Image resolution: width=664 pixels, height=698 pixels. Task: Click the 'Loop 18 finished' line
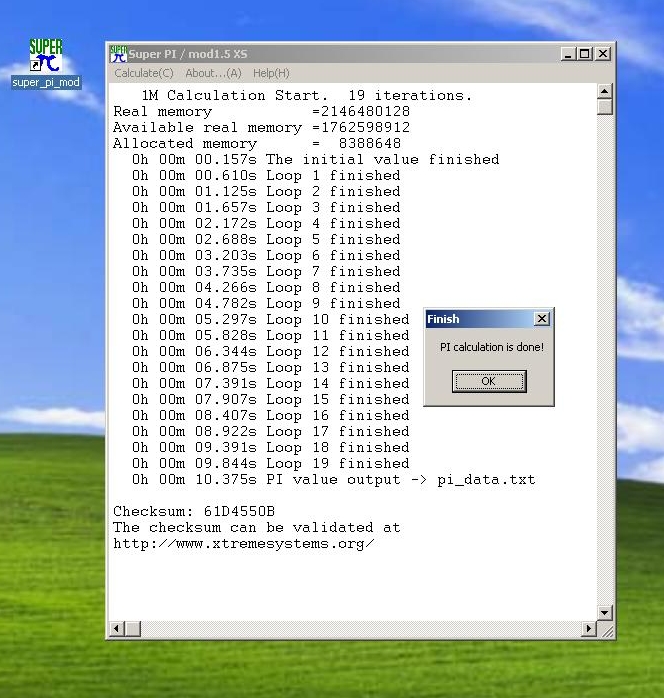(x=271, y=448)
